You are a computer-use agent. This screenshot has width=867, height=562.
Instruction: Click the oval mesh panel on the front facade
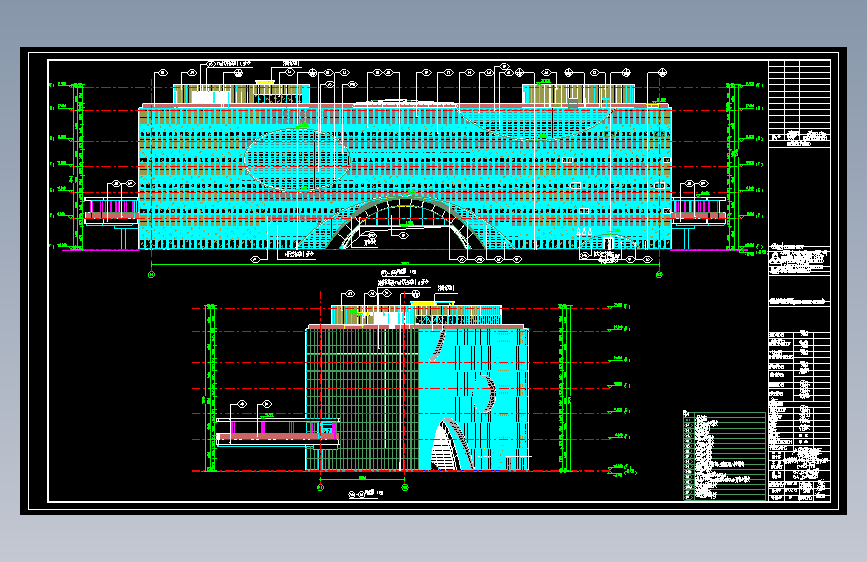297,160
